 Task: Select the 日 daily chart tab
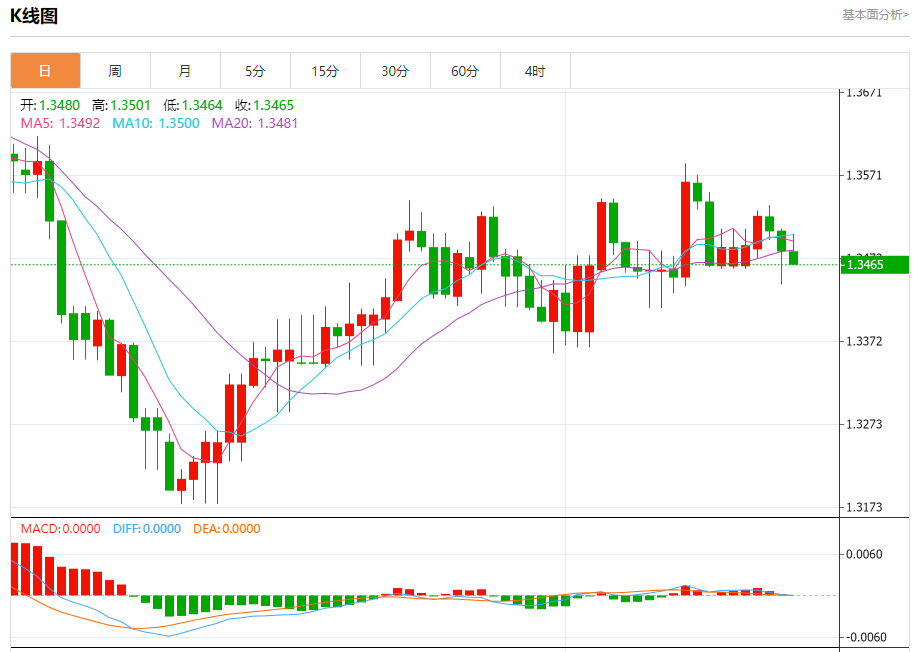[46, 71]
